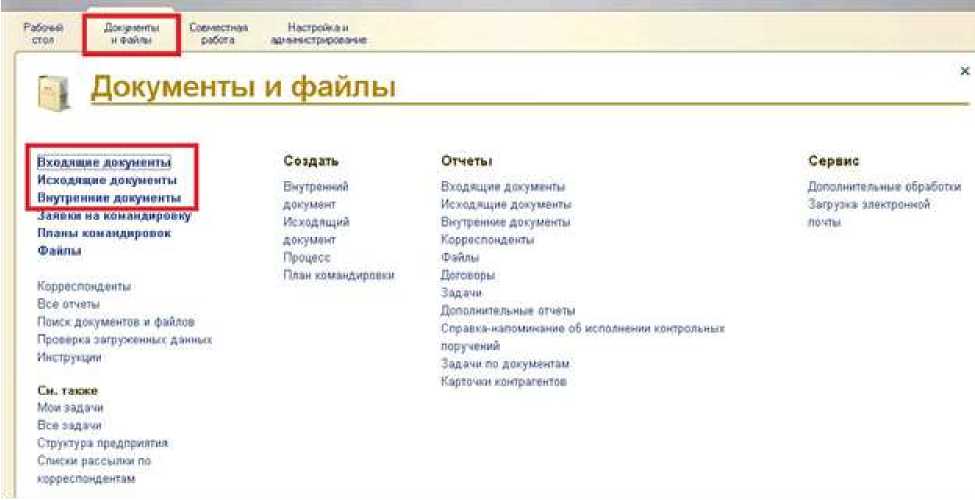Viewport: 975px width, 500px height.
Task: Open Все отчеты
Action: tap(68, 304)
